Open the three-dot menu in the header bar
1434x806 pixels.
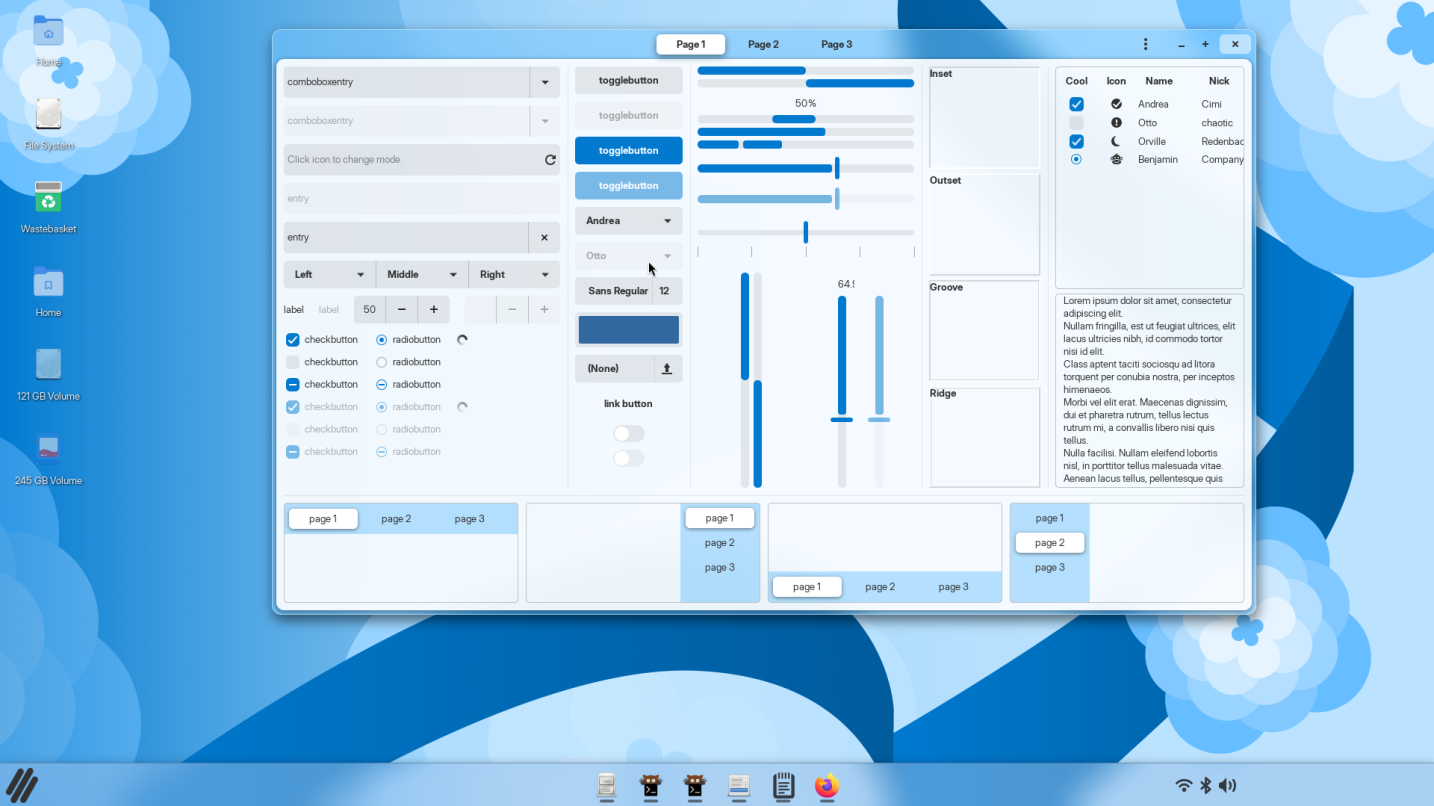point(1146,44)
